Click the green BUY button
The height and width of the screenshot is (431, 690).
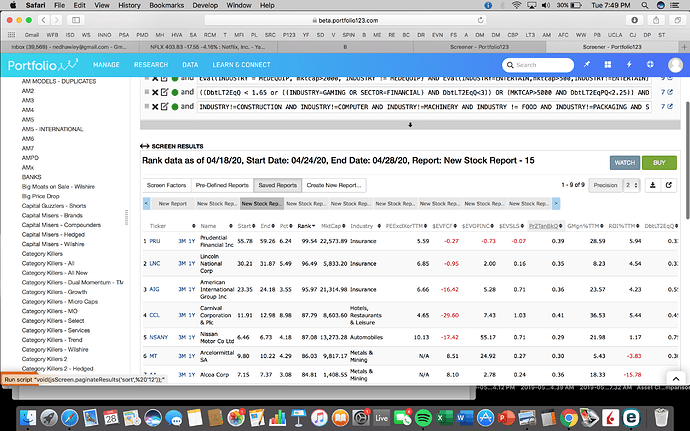coord(659,163)
